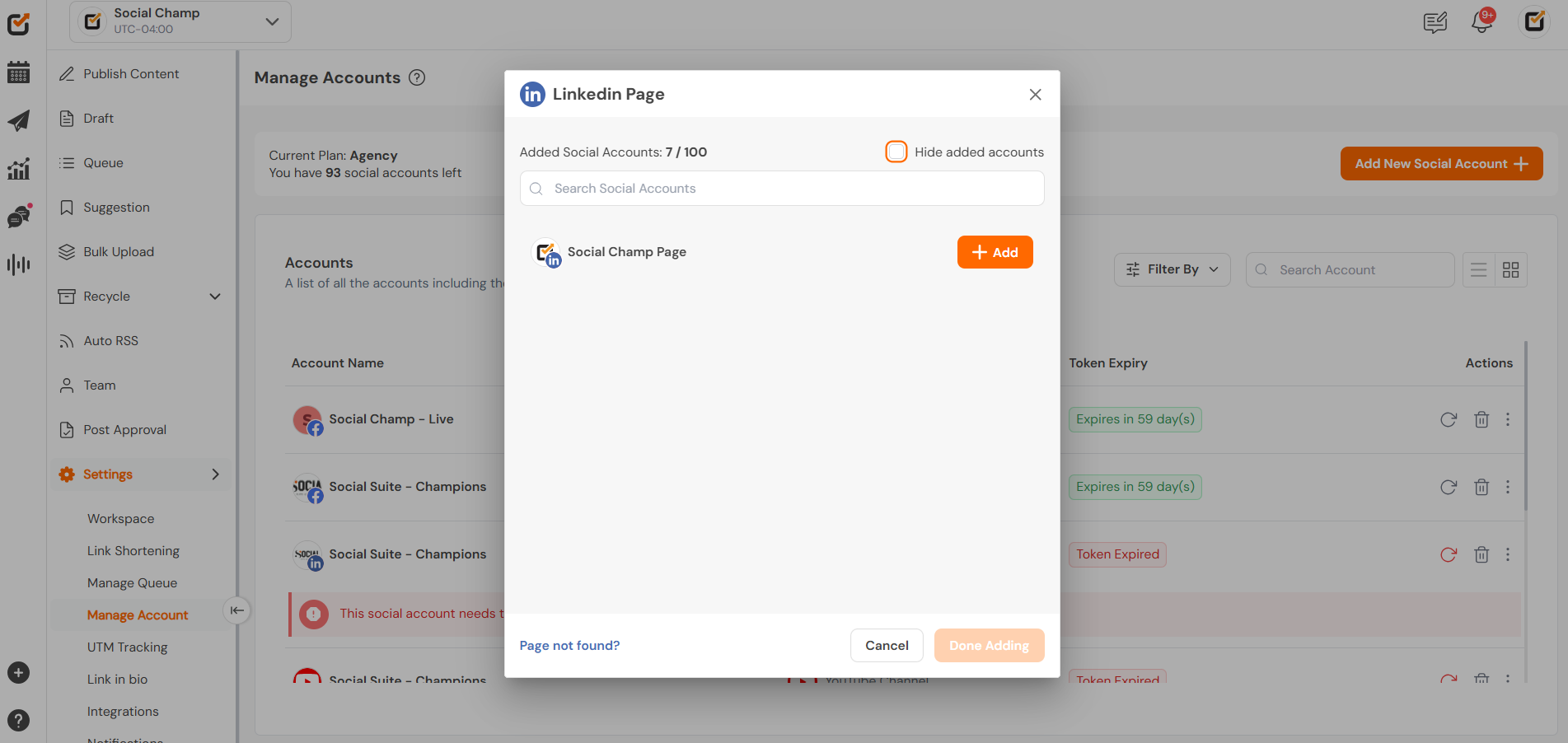Open more options for Social Champ - Live
This screenshot has width=1568, height=743.
1508,419
